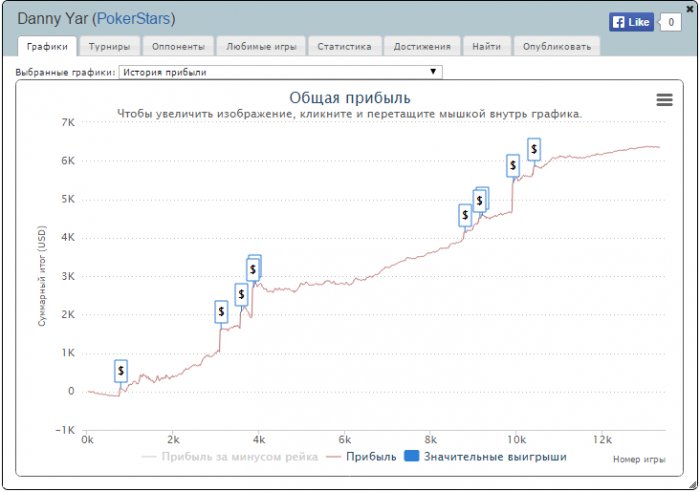Click the stacked dollar marker near 3K profit
The width and height of the screenshot is (700, 492).
[x=254, y=269]
